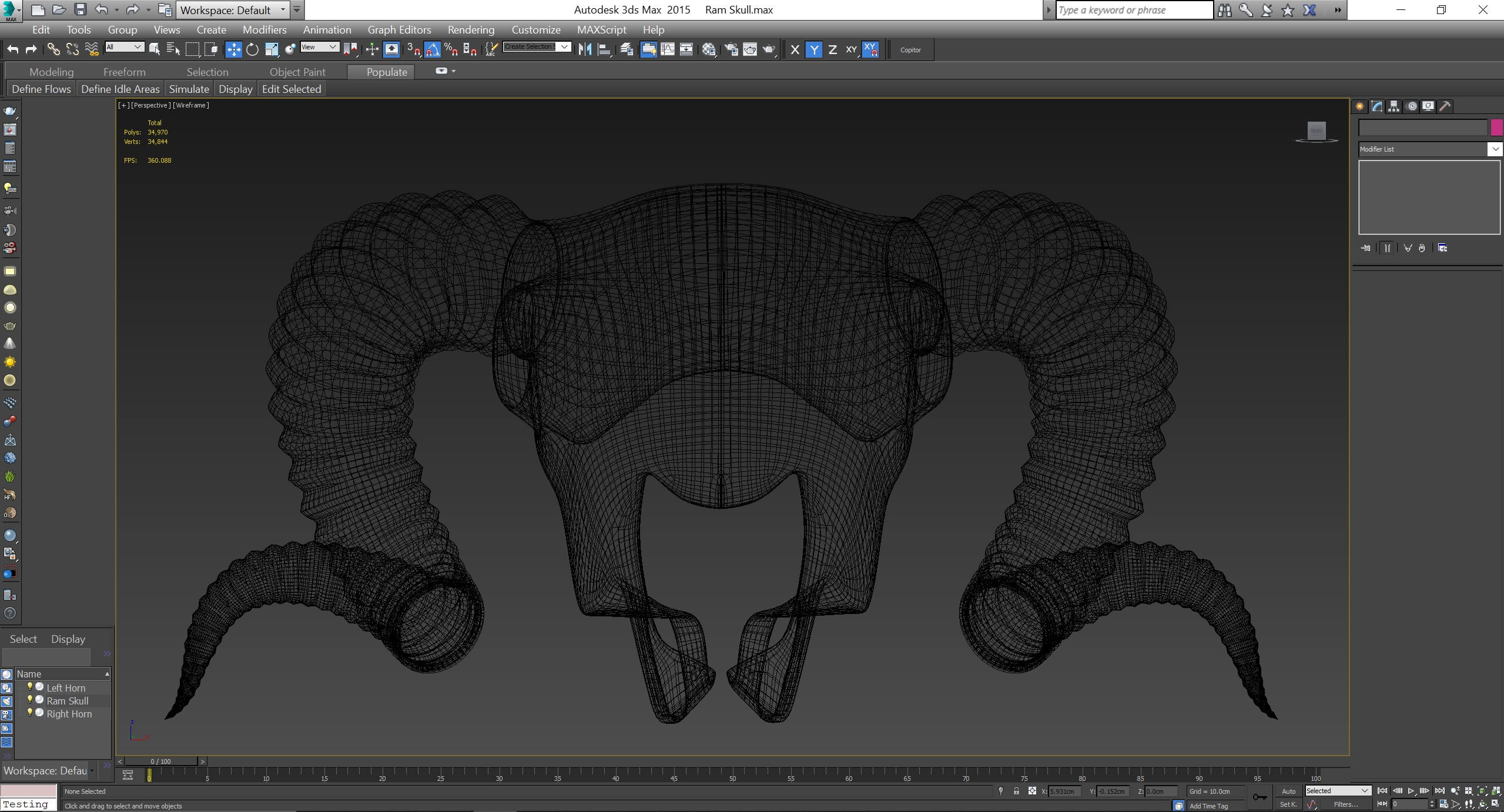Open the Utilities panel hammer icon
1504x812 pixels.
click(x=1445, y=106)
